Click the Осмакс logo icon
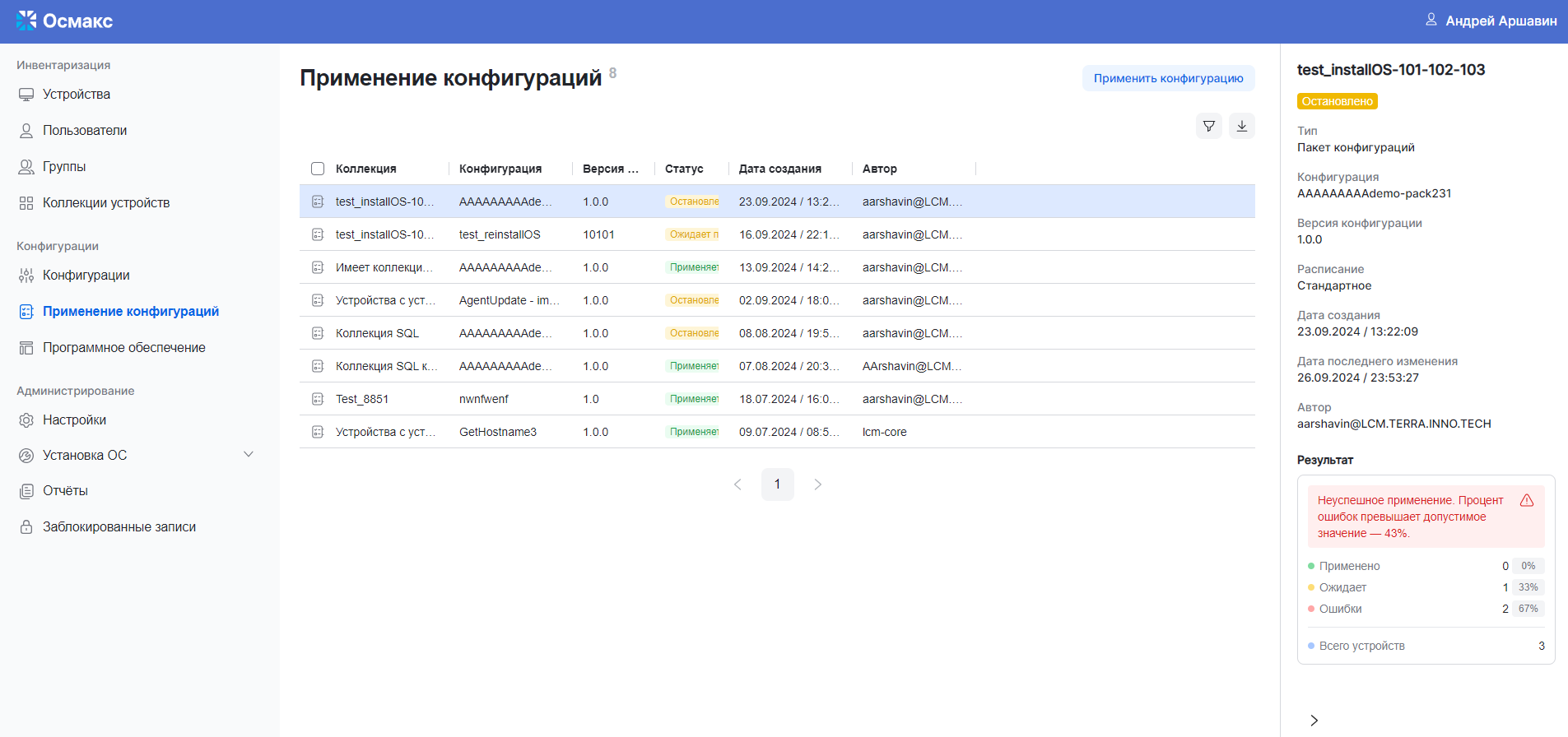 (x=26, y=21)
